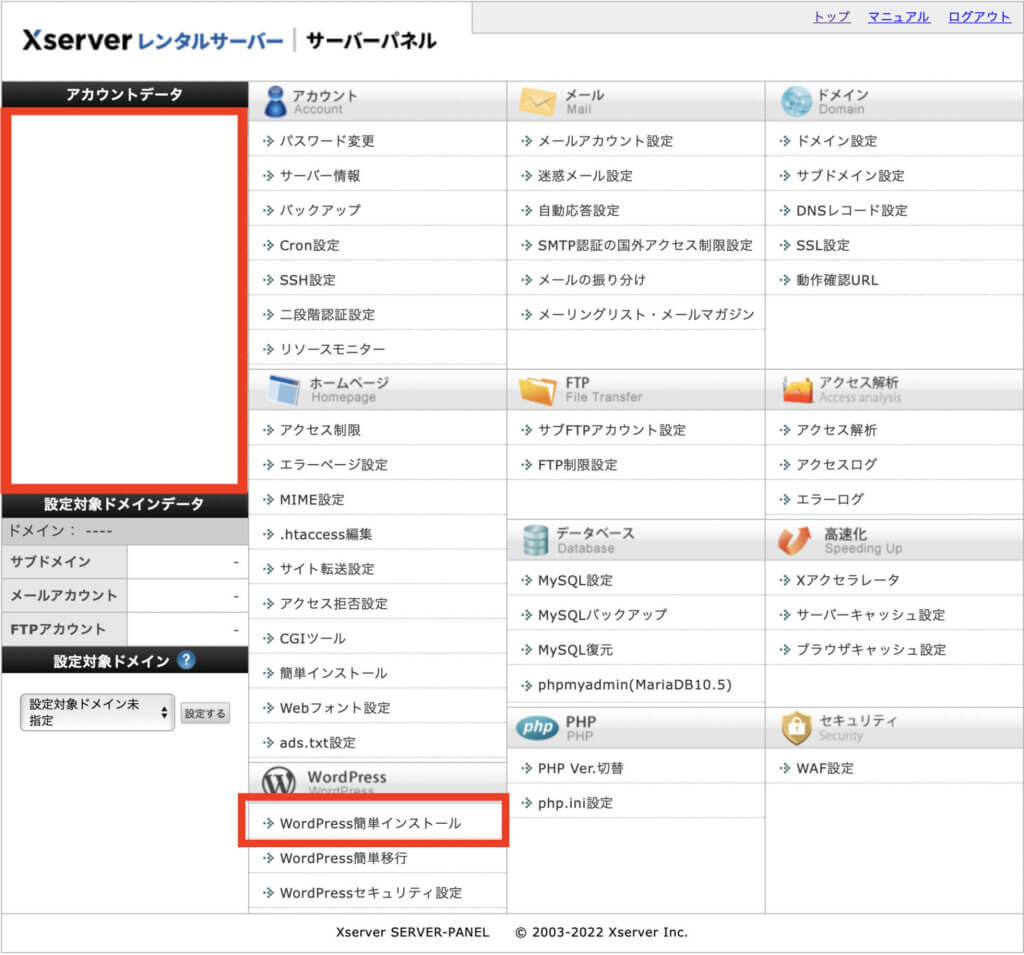
Task: Open SSL設定
Action: point(823,246)
